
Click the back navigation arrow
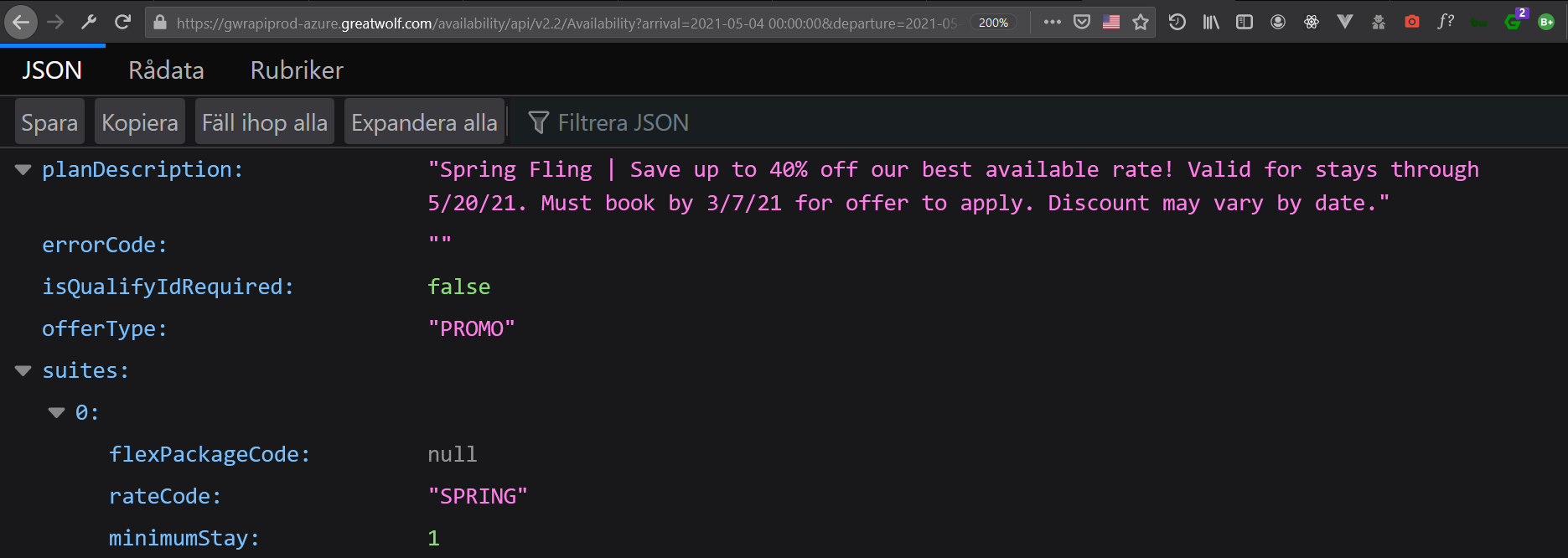(21, 23)
